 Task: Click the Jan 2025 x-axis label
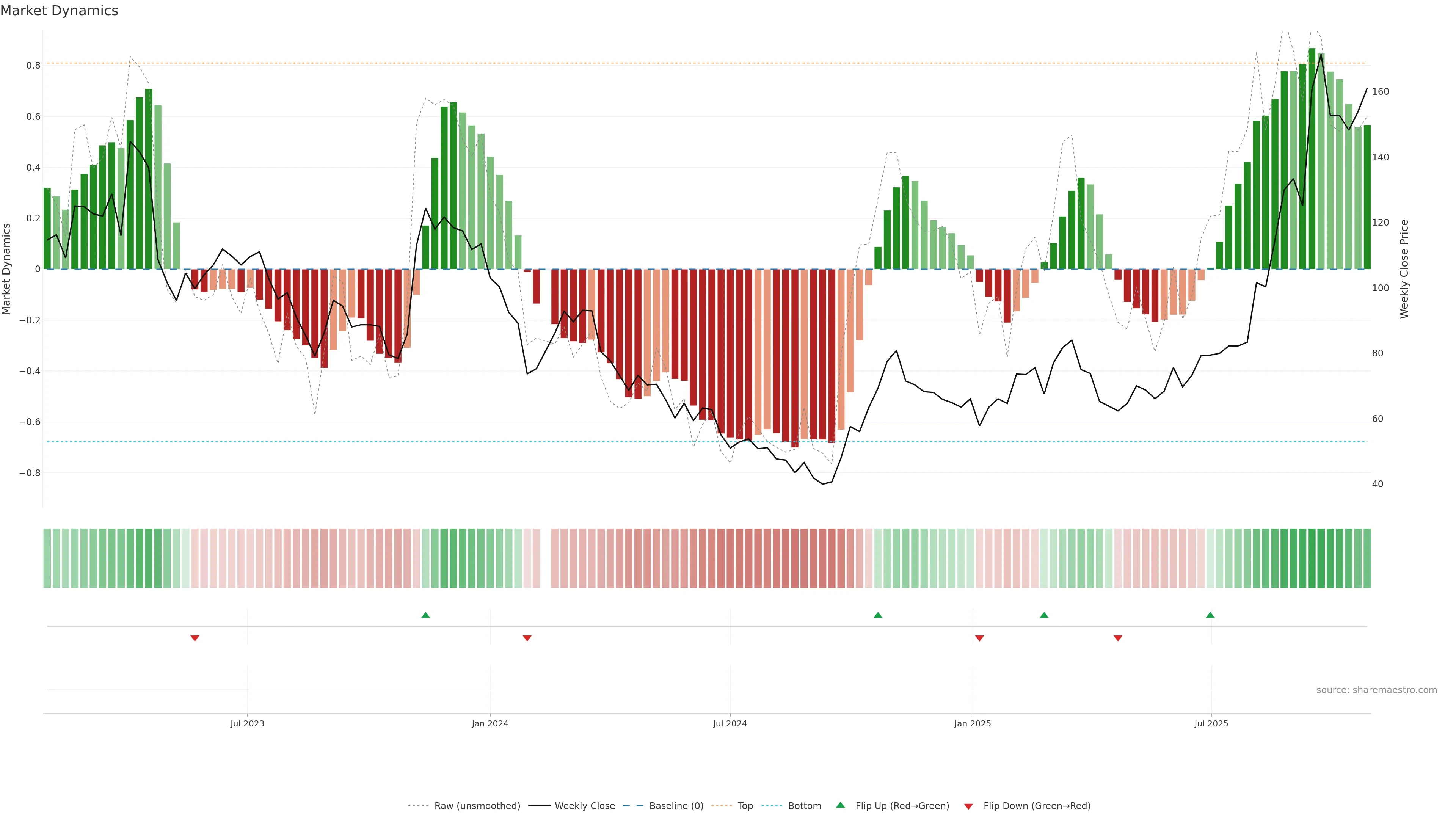pos(972,723)
